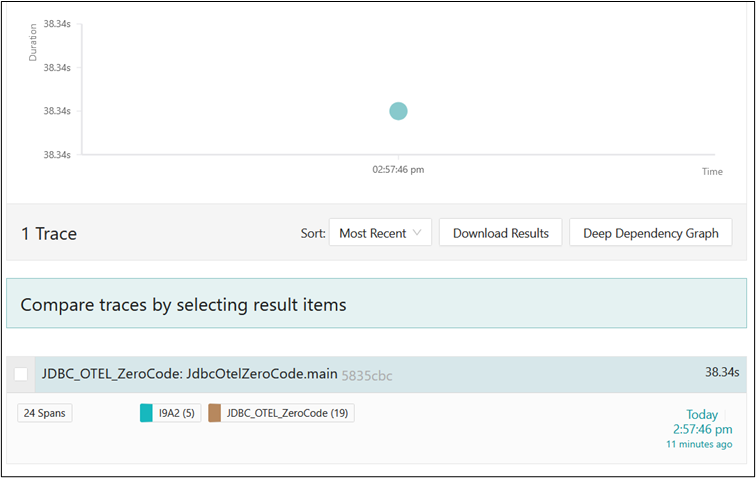Click the trace data point on scatter plot

click(x=398, y=111)
